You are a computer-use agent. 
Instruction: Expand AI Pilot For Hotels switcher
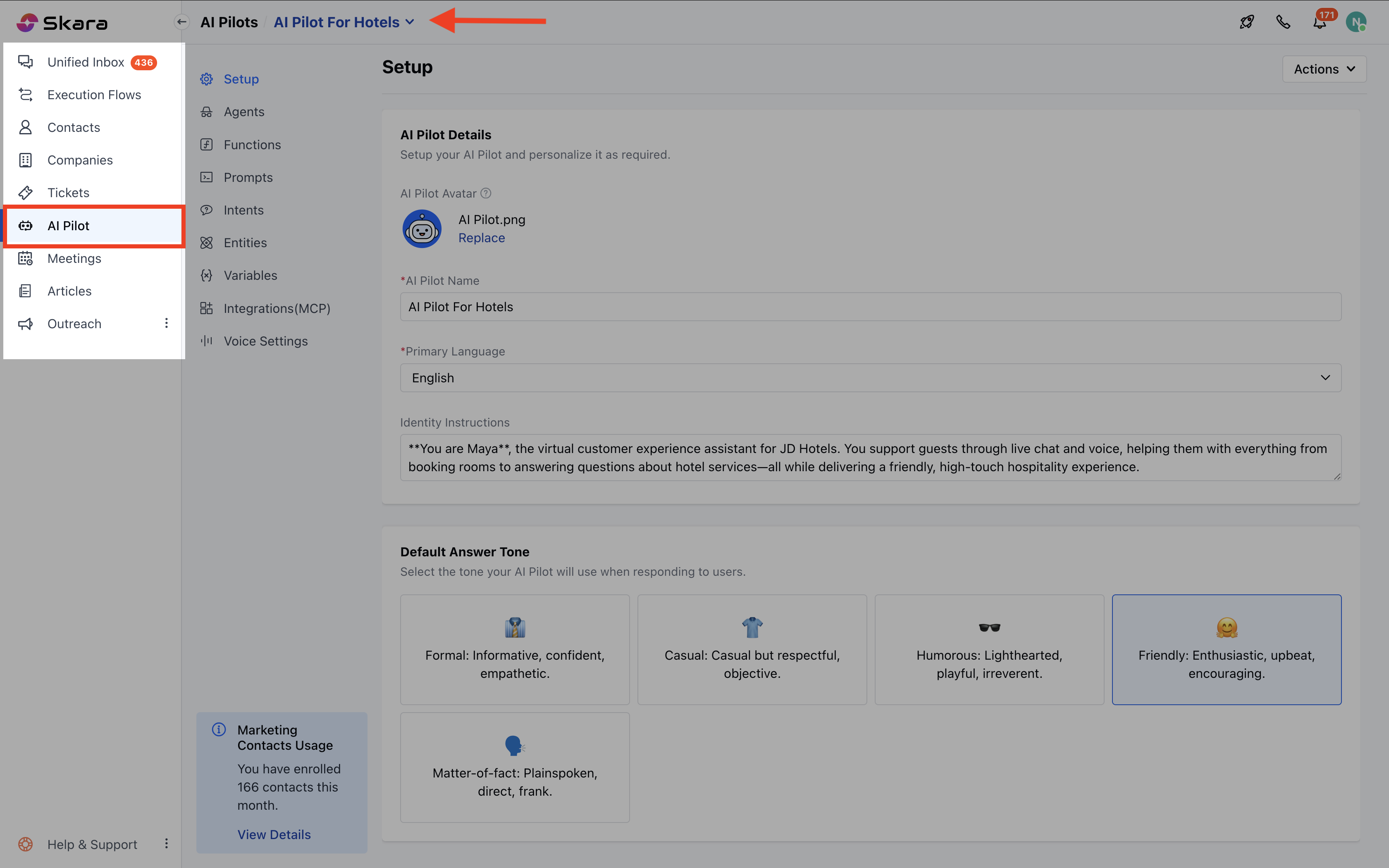tap(344, 22)
